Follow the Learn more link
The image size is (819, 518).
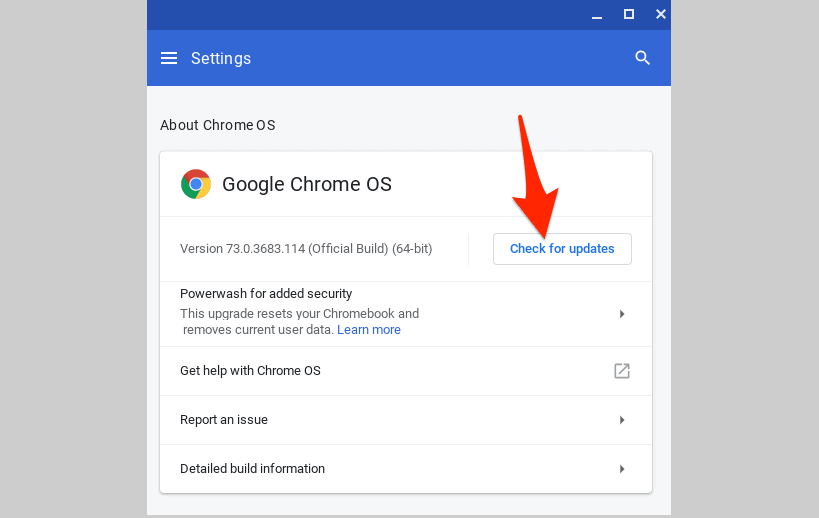tap(368, 330)
